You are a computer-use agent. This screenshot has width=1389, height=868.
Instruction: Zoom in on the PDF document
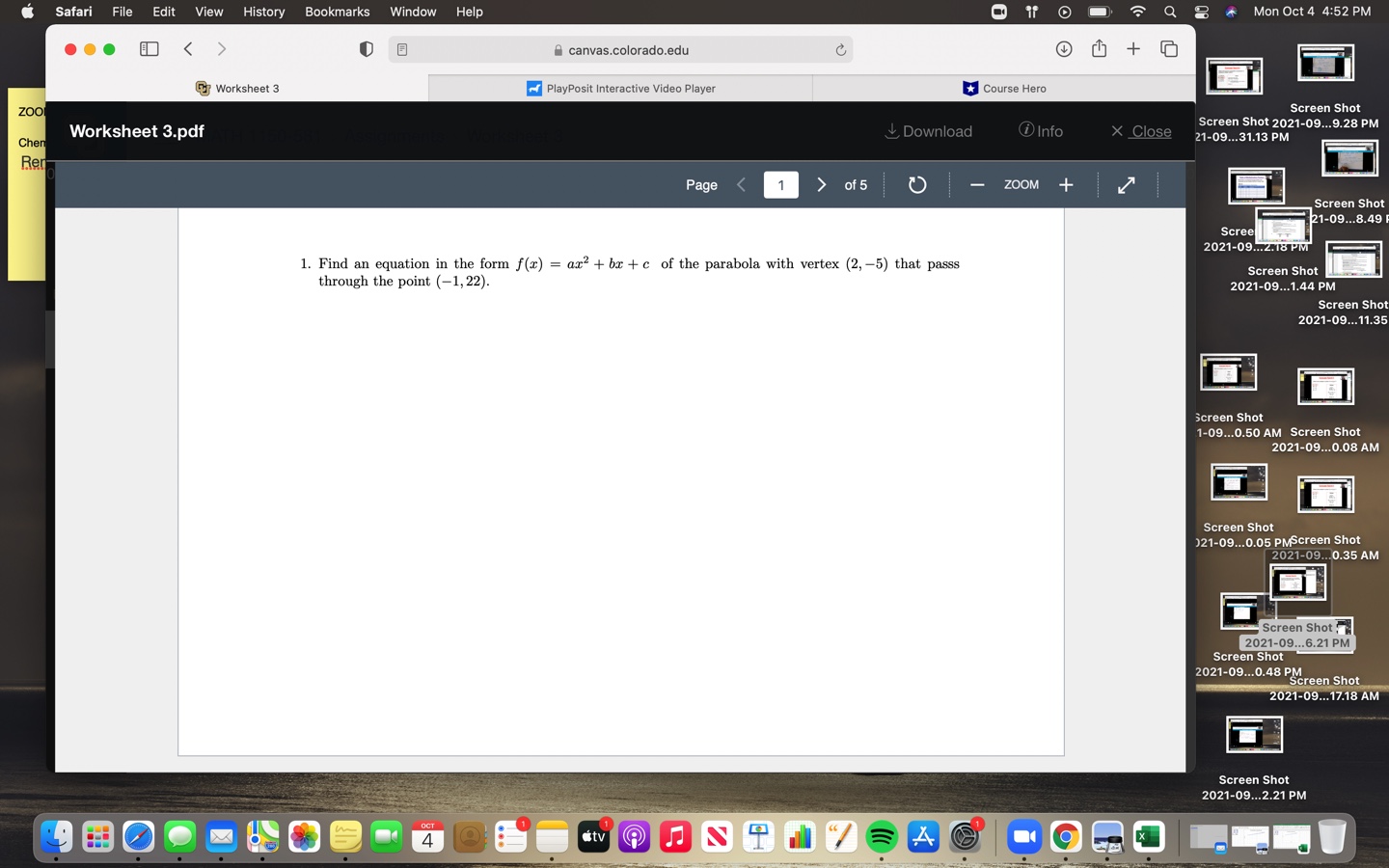coord(1066,184)
